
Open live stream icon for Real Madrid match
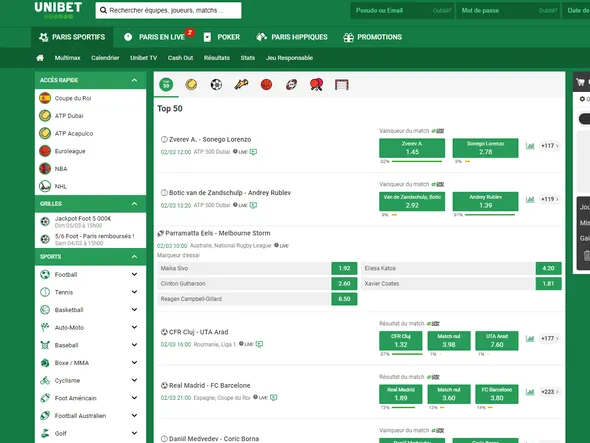point(274,397)
